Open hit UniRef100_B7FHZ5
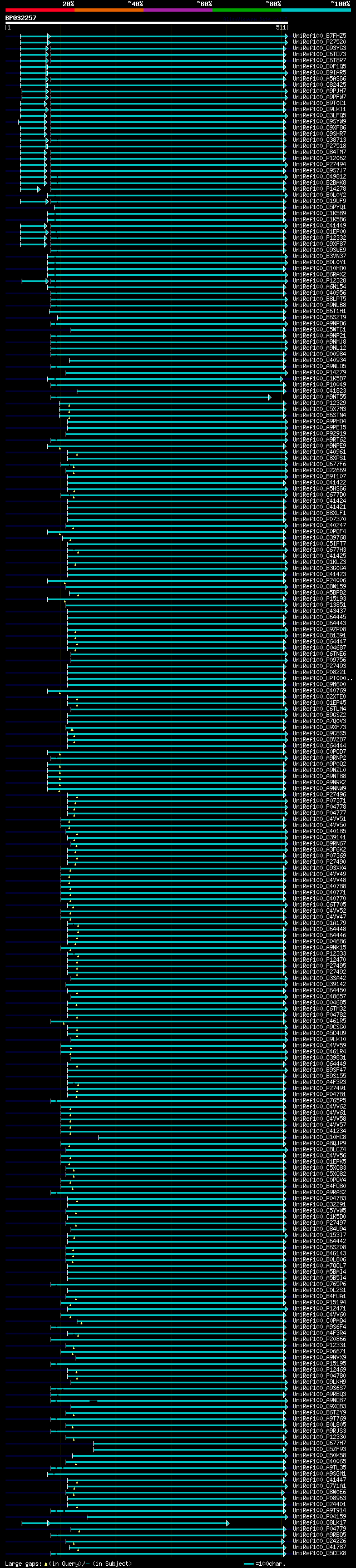 coord(319,36)
